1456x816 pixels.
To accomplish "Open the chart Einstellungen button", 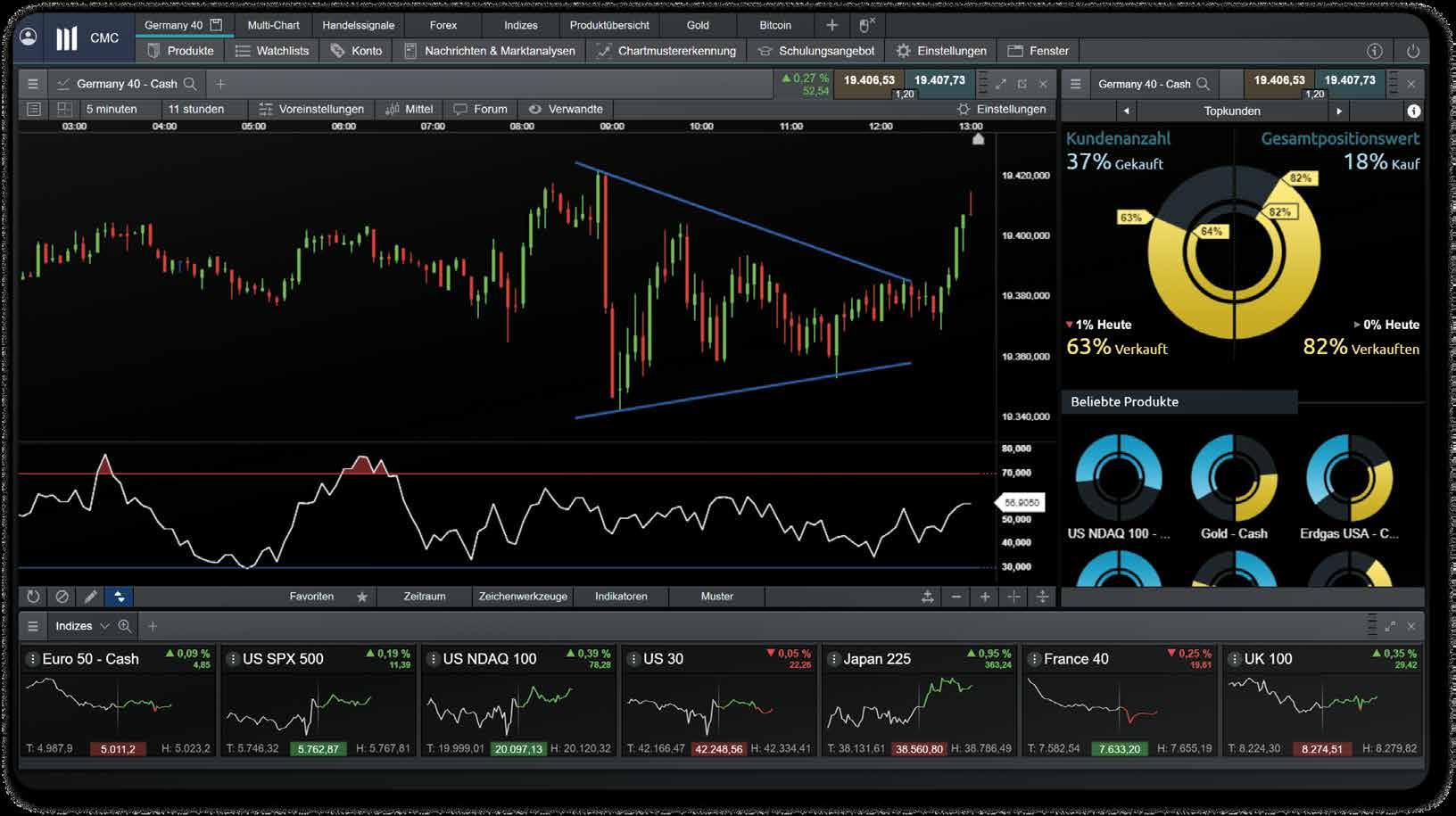I will [x=1001, y=109].
